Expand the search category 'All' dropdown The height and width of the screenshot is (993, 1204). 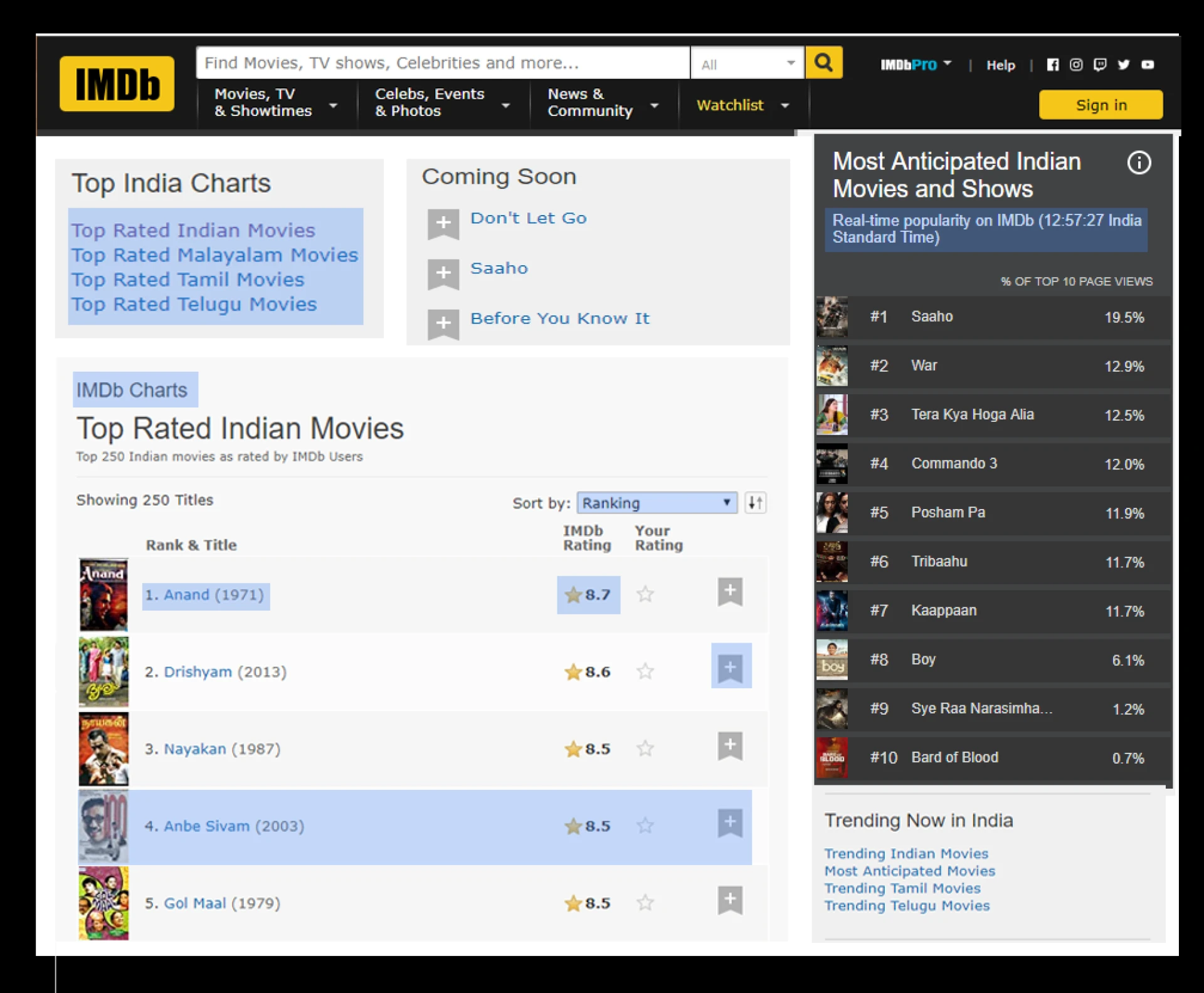tap(747, 63)
